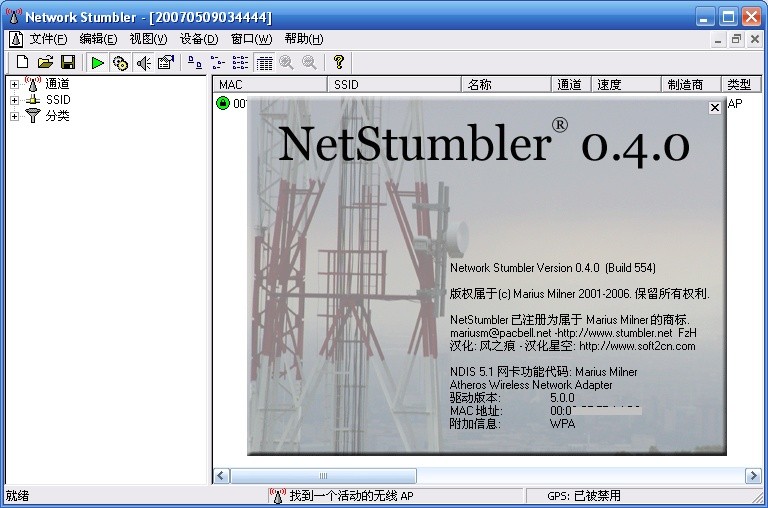Close the NetStumbler about splash
The height and width of the screenshot is (508, 768).
pos(714,108)
